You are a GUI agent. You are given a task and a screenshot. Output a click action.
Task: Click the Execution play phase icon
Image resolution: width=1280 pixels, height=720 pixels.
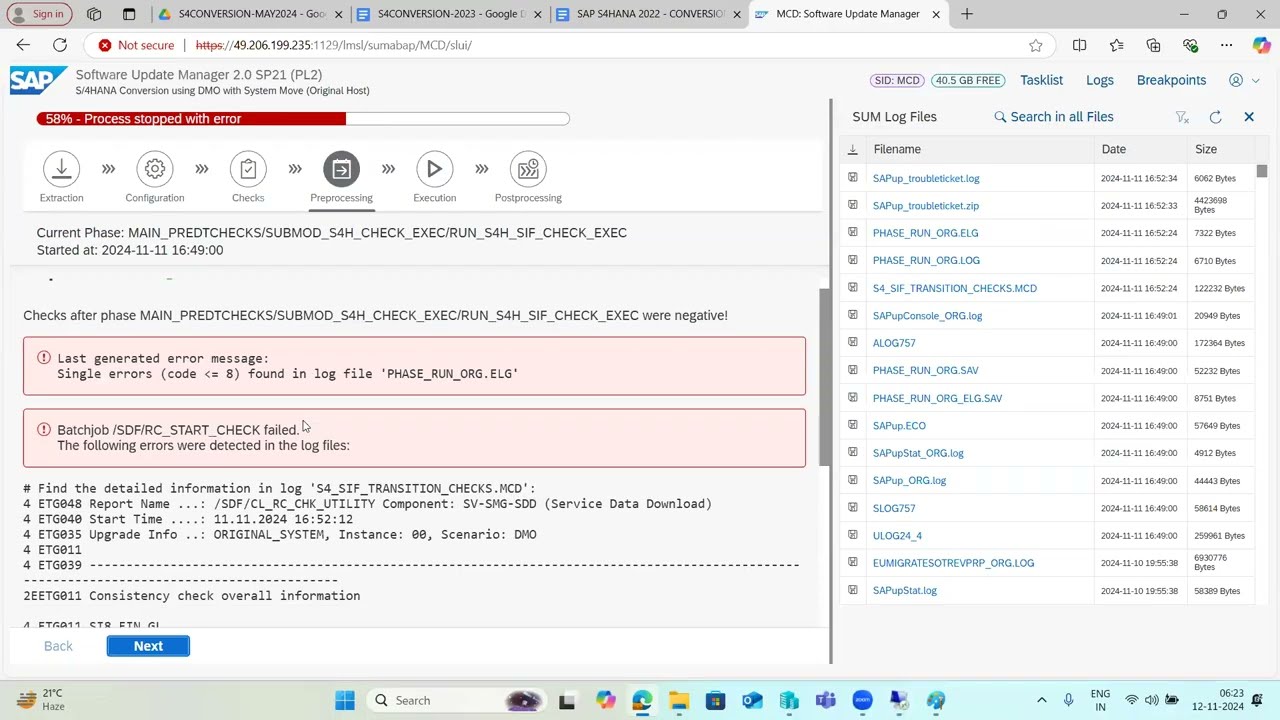434,169
